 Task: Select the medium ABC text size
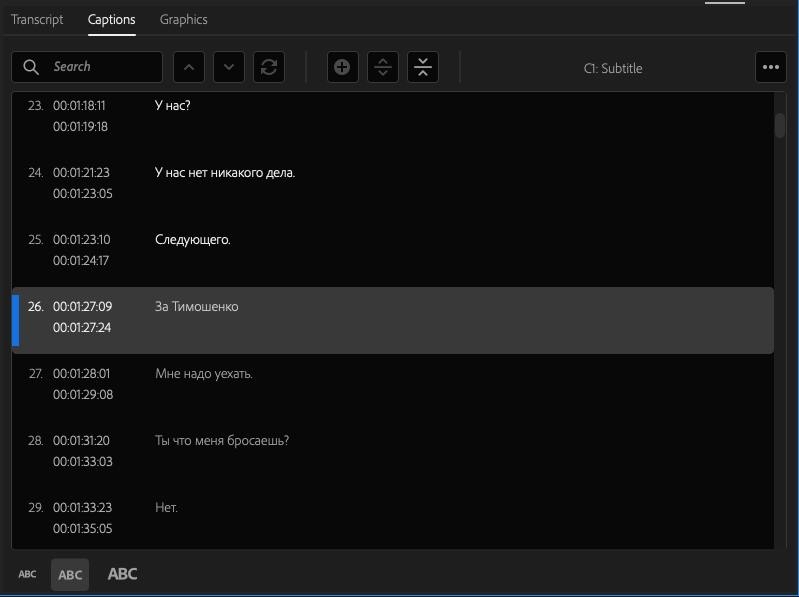coord(70,575)
